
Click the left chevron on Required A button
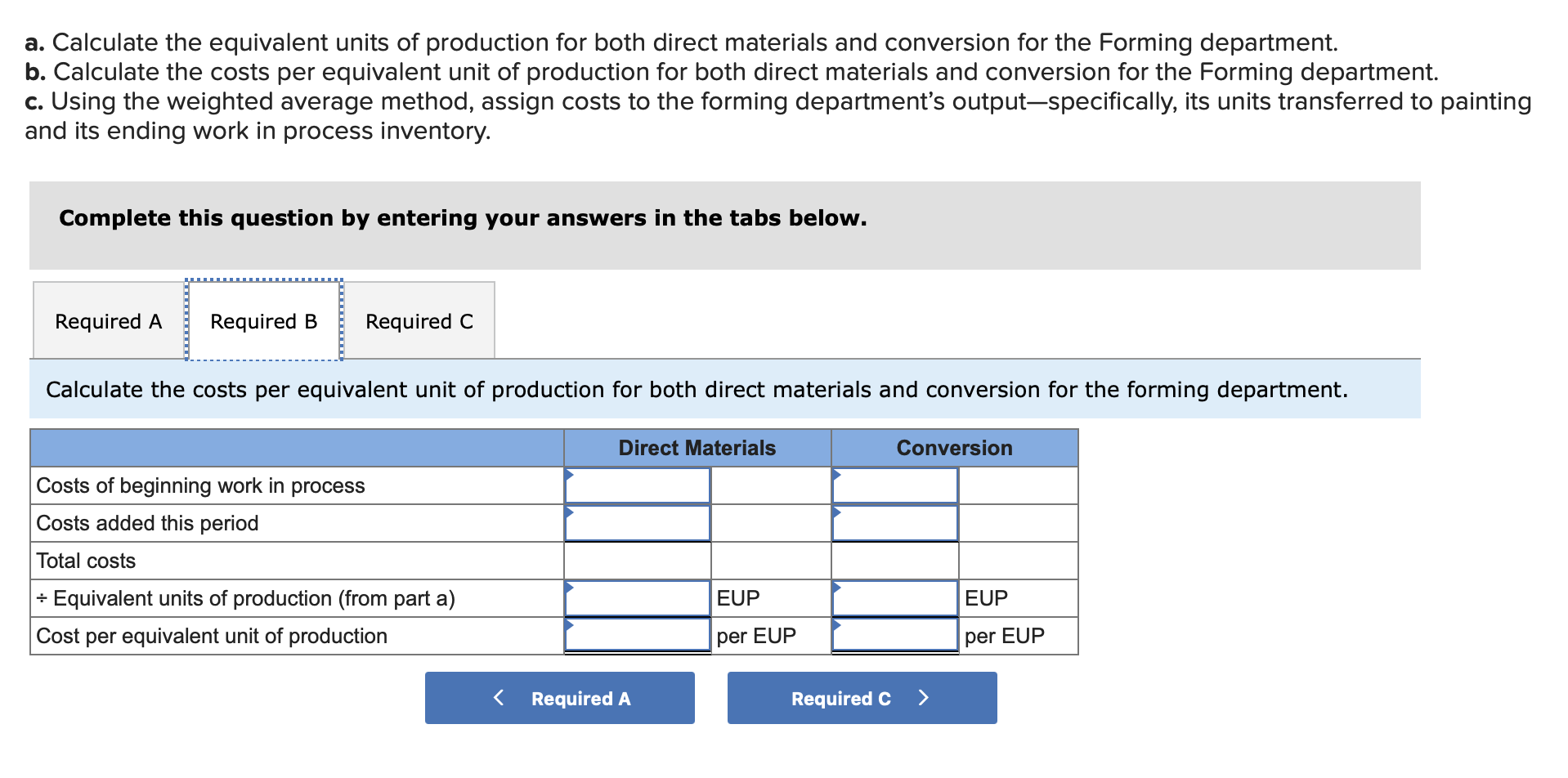[x=499, y=697]
